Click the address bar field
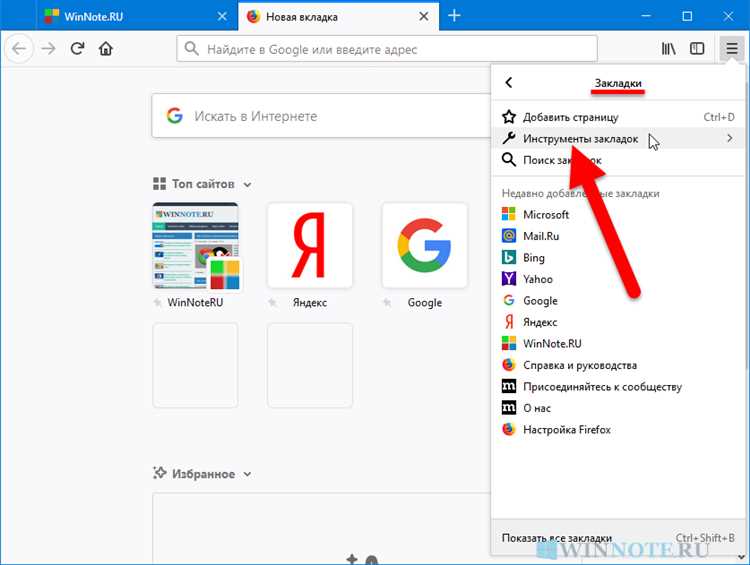The width and height of the screenshot is (750, 565). coord(387,49)
